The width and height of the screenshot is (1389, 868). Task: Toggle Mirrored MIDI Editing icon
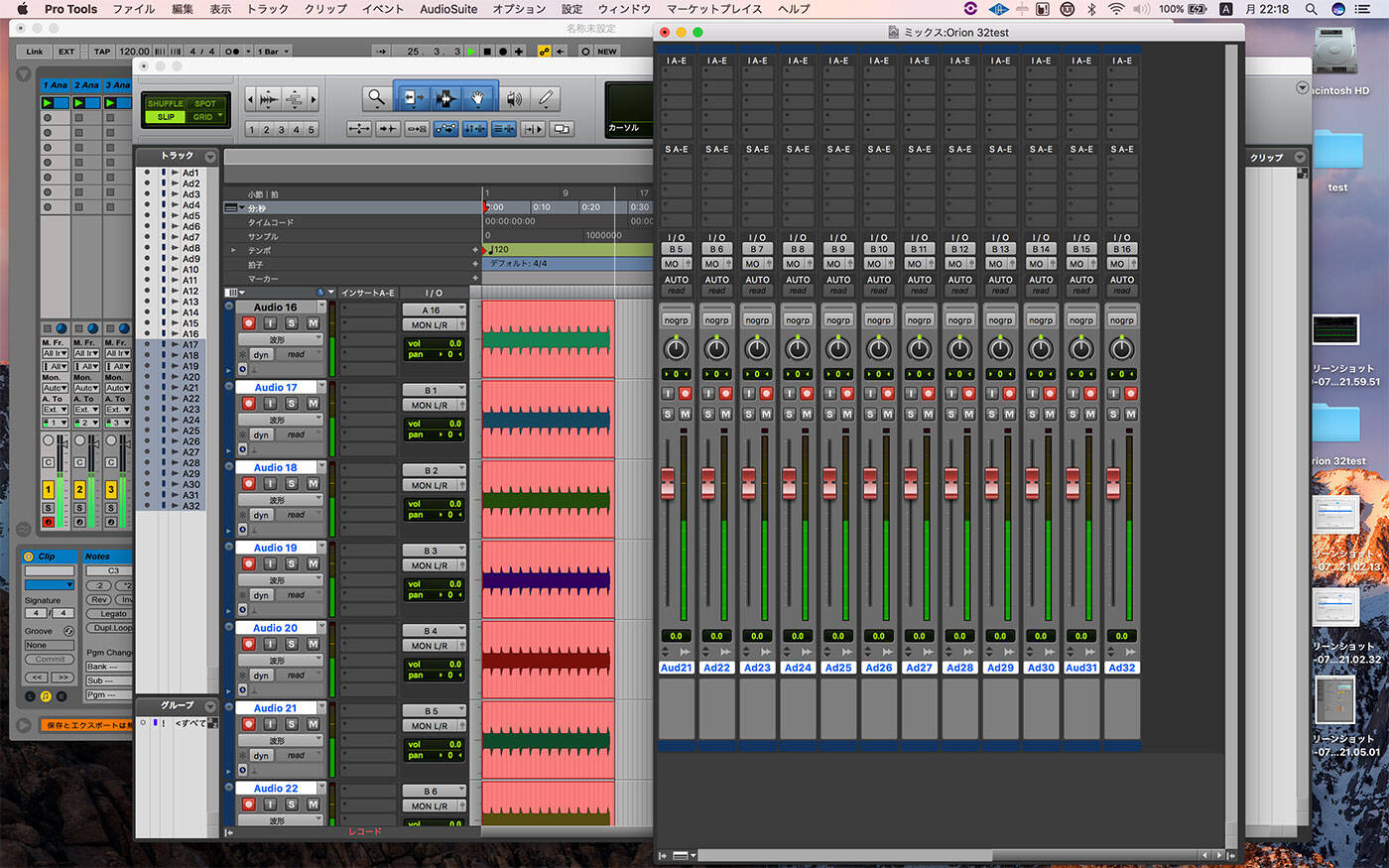(x=417, y=129)
